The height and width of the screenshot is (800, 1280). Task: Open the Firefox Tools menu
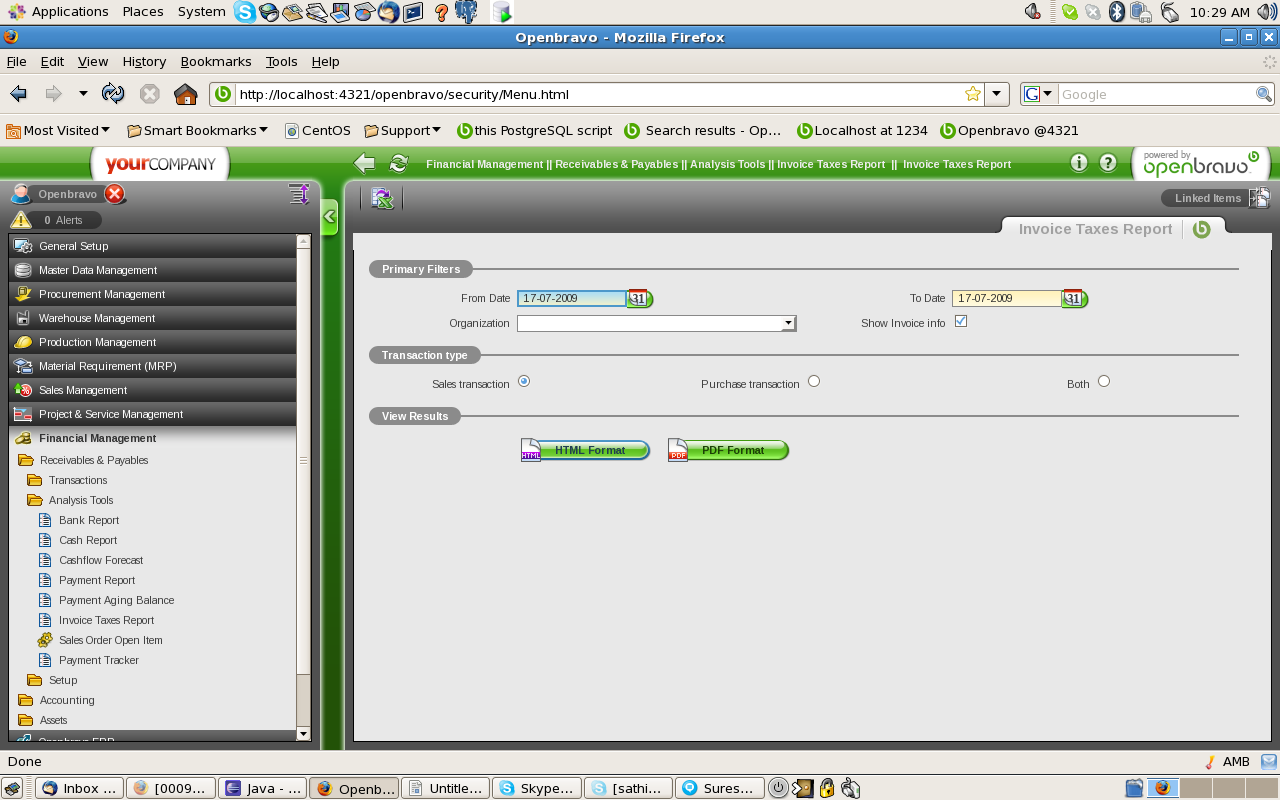point(282,61)
